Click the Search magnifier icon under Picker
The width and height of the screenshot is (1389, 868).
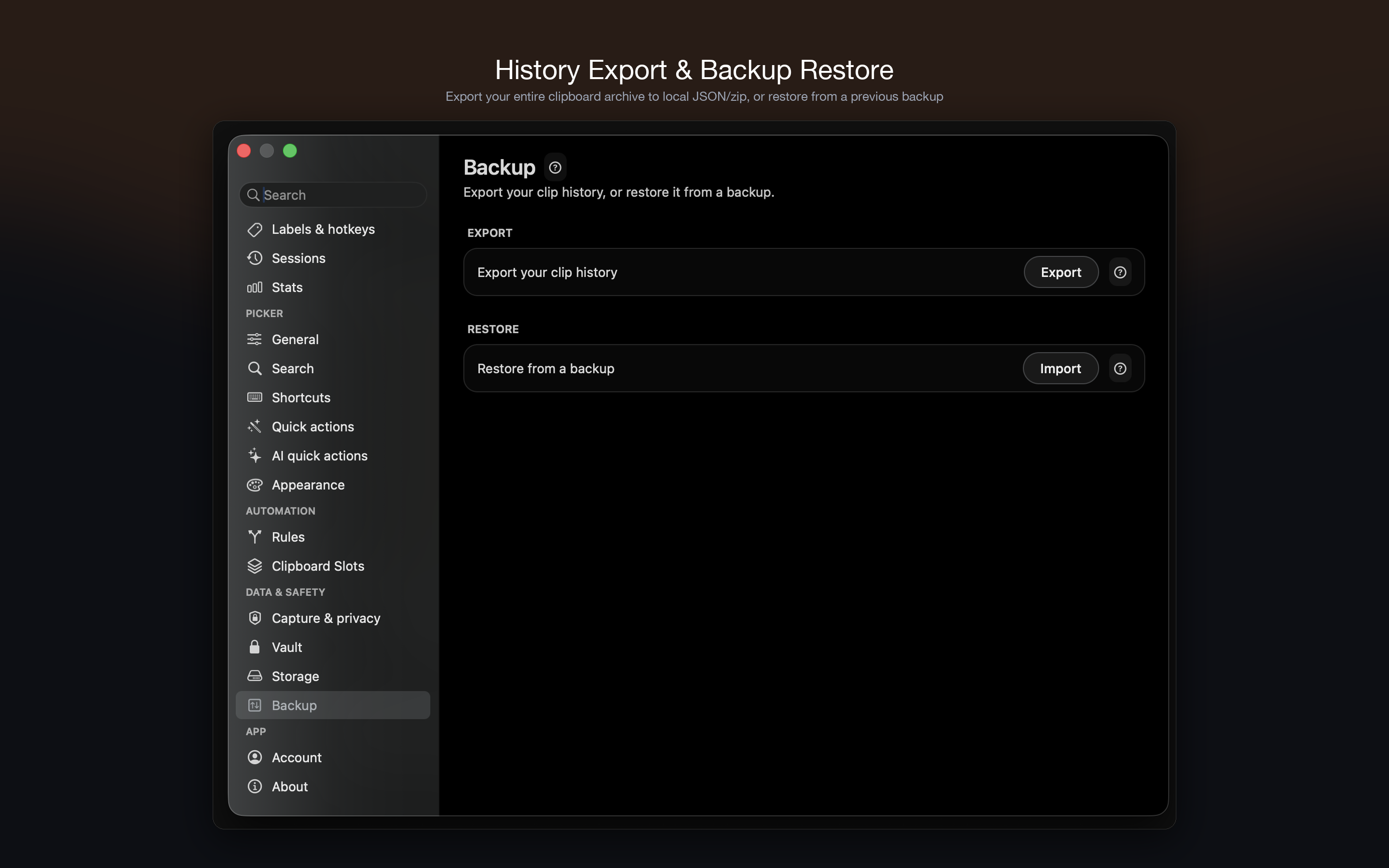(254, 368)
